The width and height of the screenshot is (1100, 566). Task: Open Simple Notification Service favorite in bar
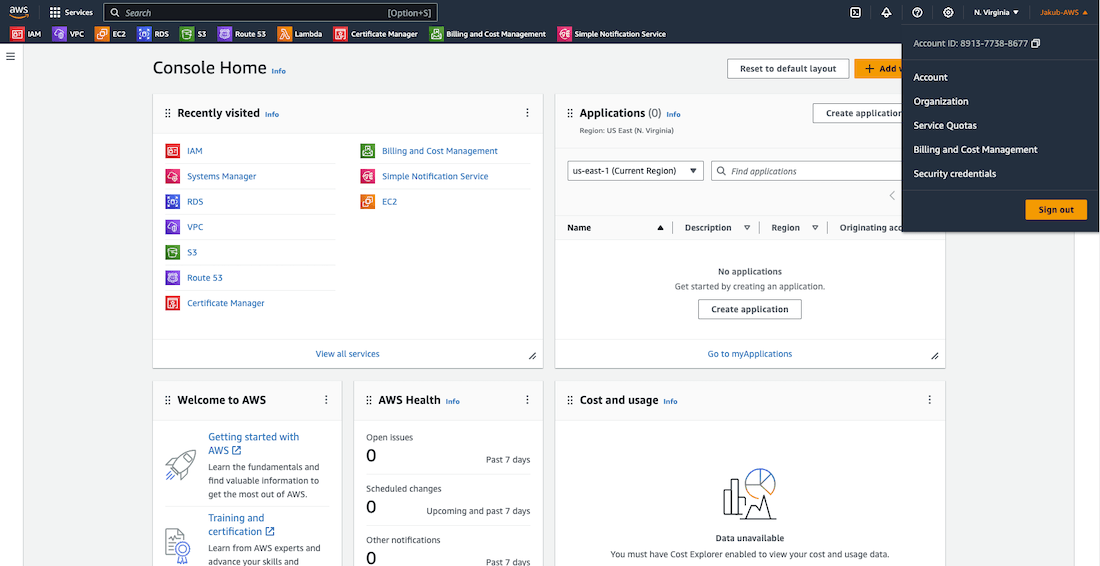click(x=611, y=34)
